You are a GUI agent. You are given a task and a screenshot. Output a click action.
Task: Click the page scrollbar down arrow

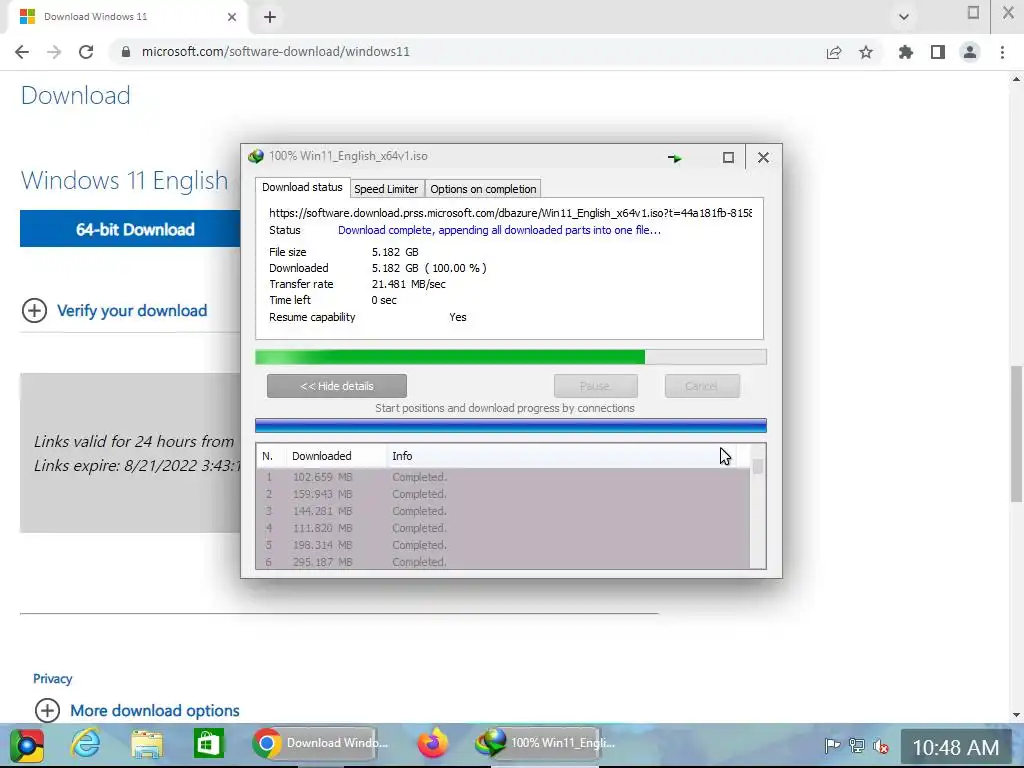1016,715
